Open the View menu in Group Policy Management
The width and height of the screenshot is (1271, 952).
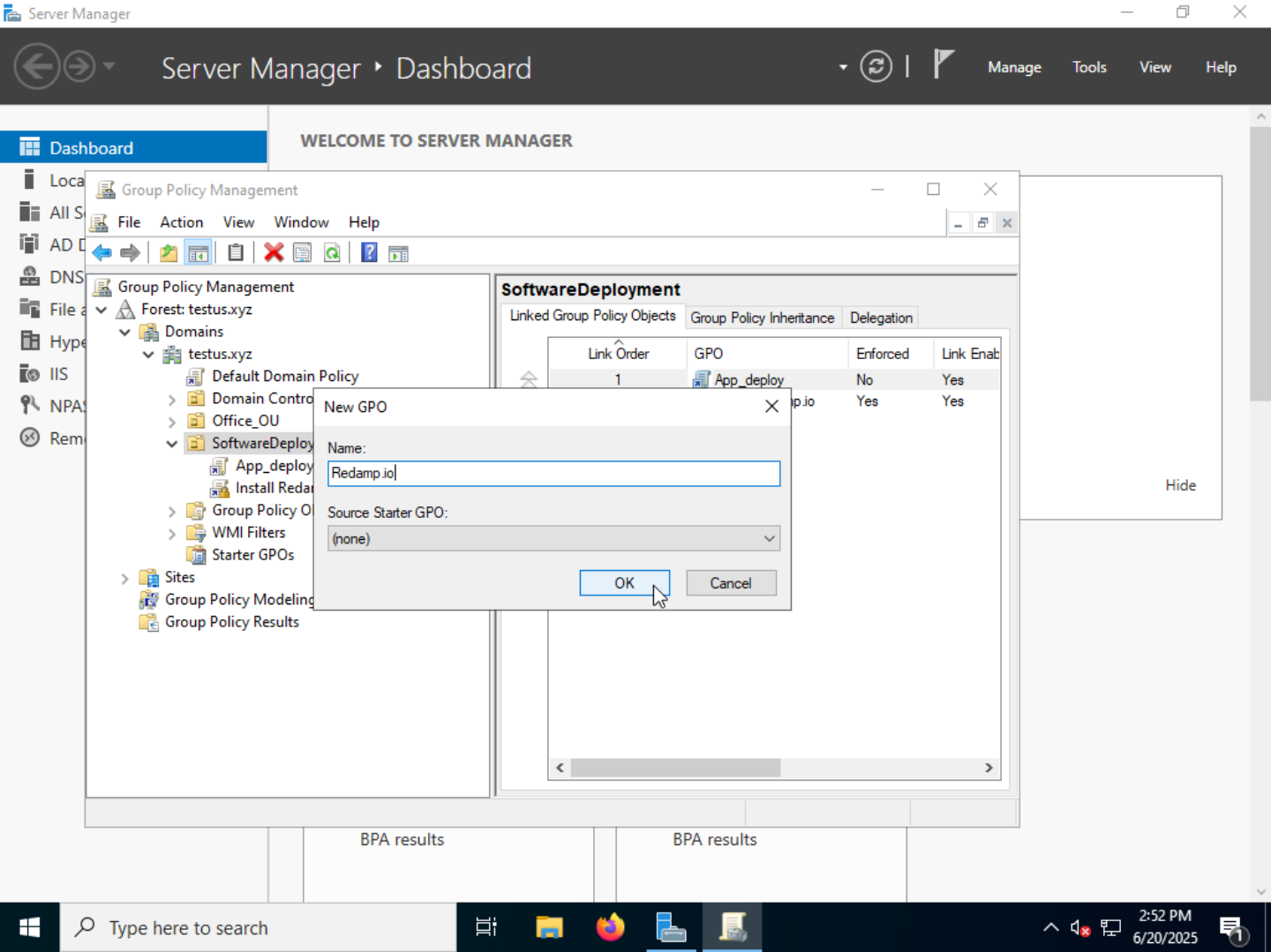click(238, 222)
